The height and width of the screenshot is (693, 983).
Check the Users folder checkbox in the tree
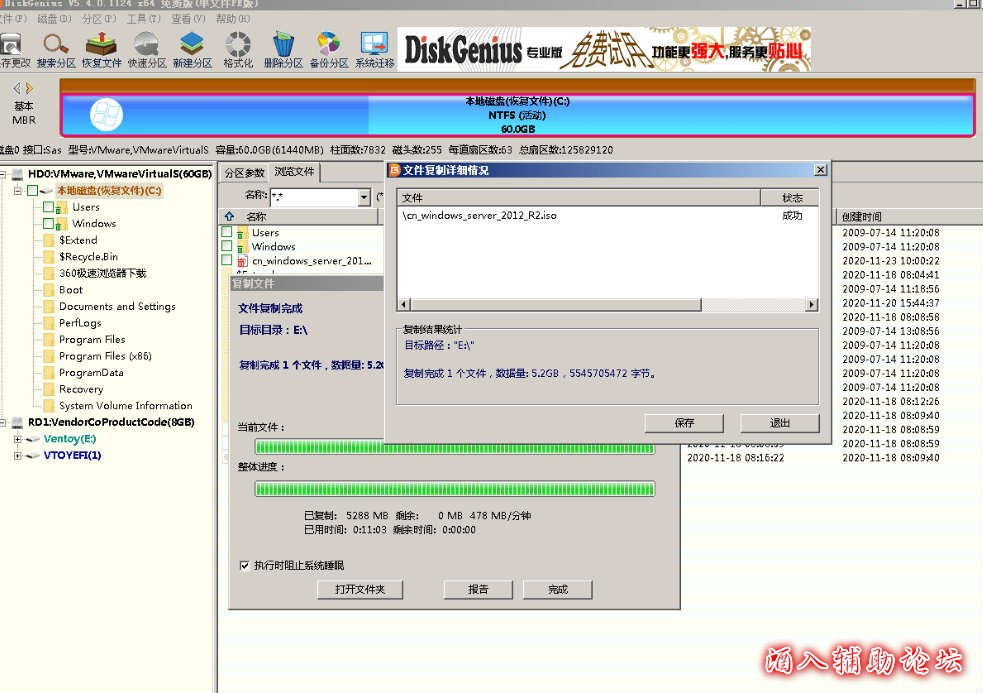(48, 207)
